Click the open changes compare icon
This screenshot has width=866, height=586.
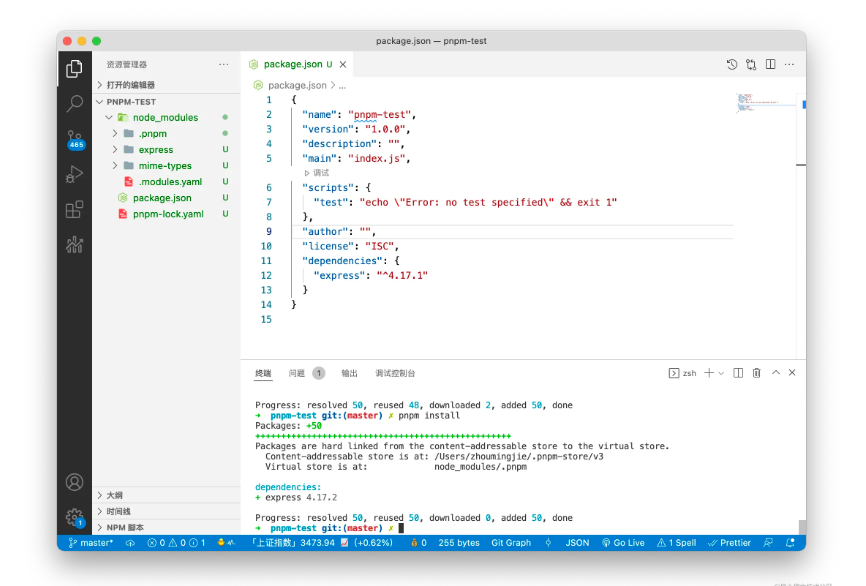751,65
